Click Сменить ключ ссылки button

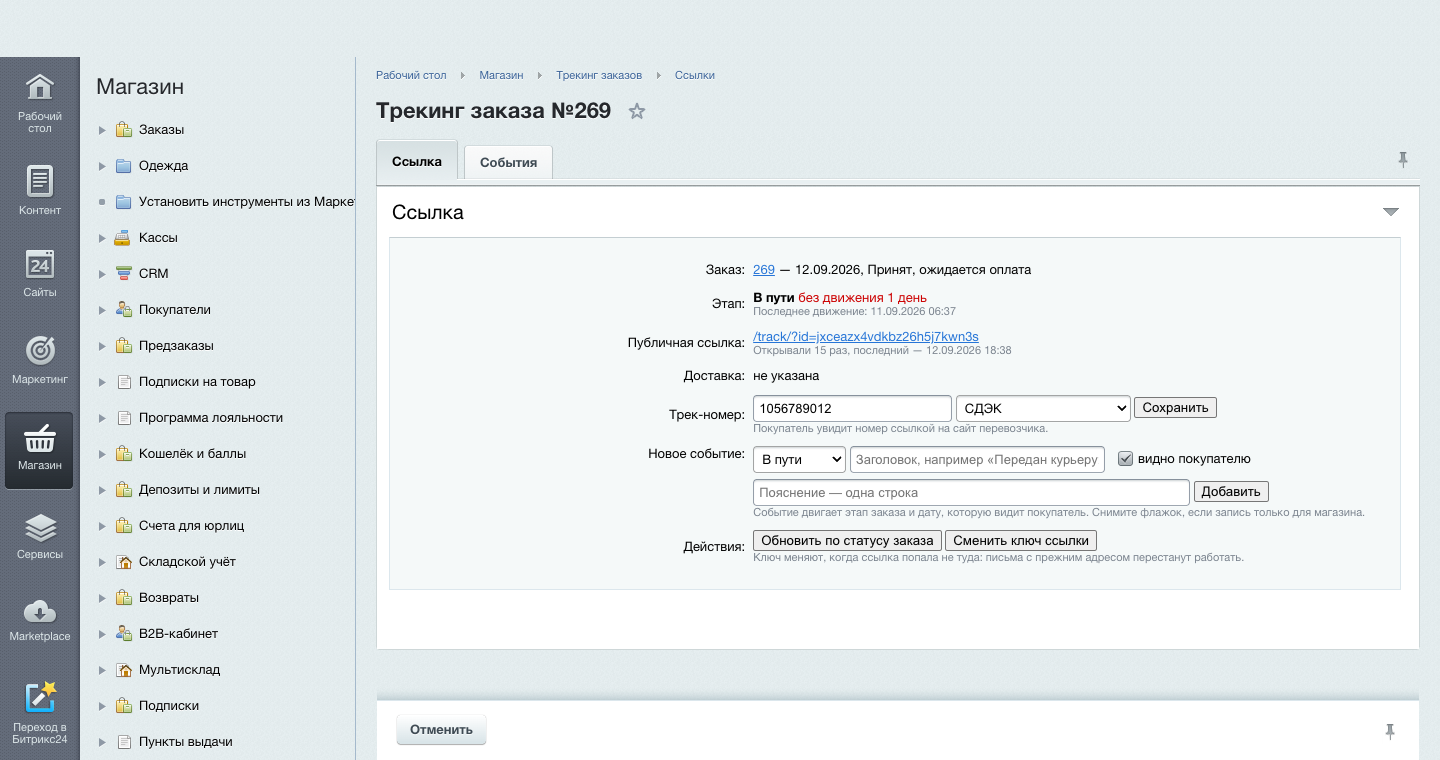click(x=1021, y=541)
